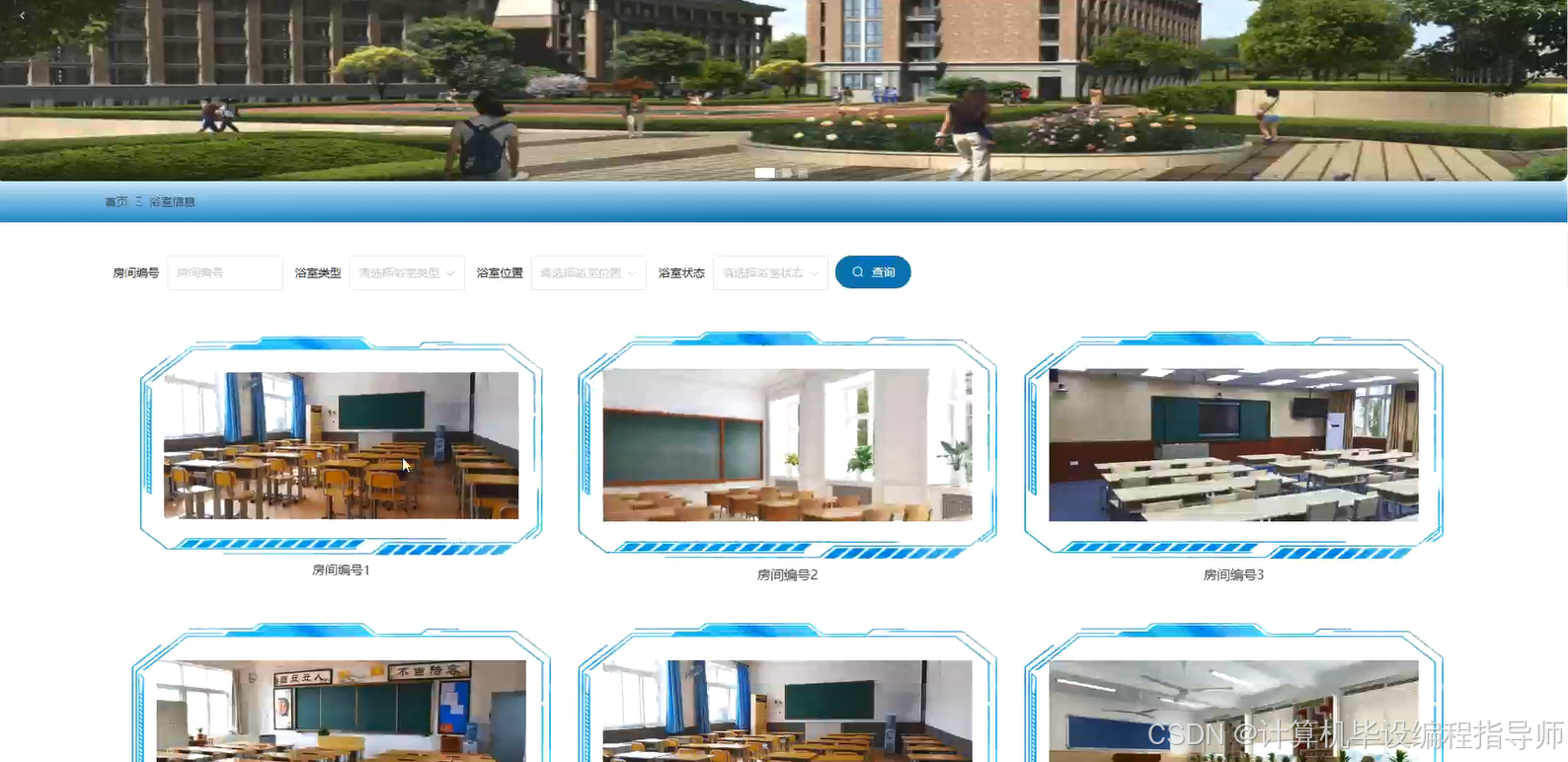Focus the 房间编号 input field
This screenshot has height=762, width=1568.
coord(225,272)
